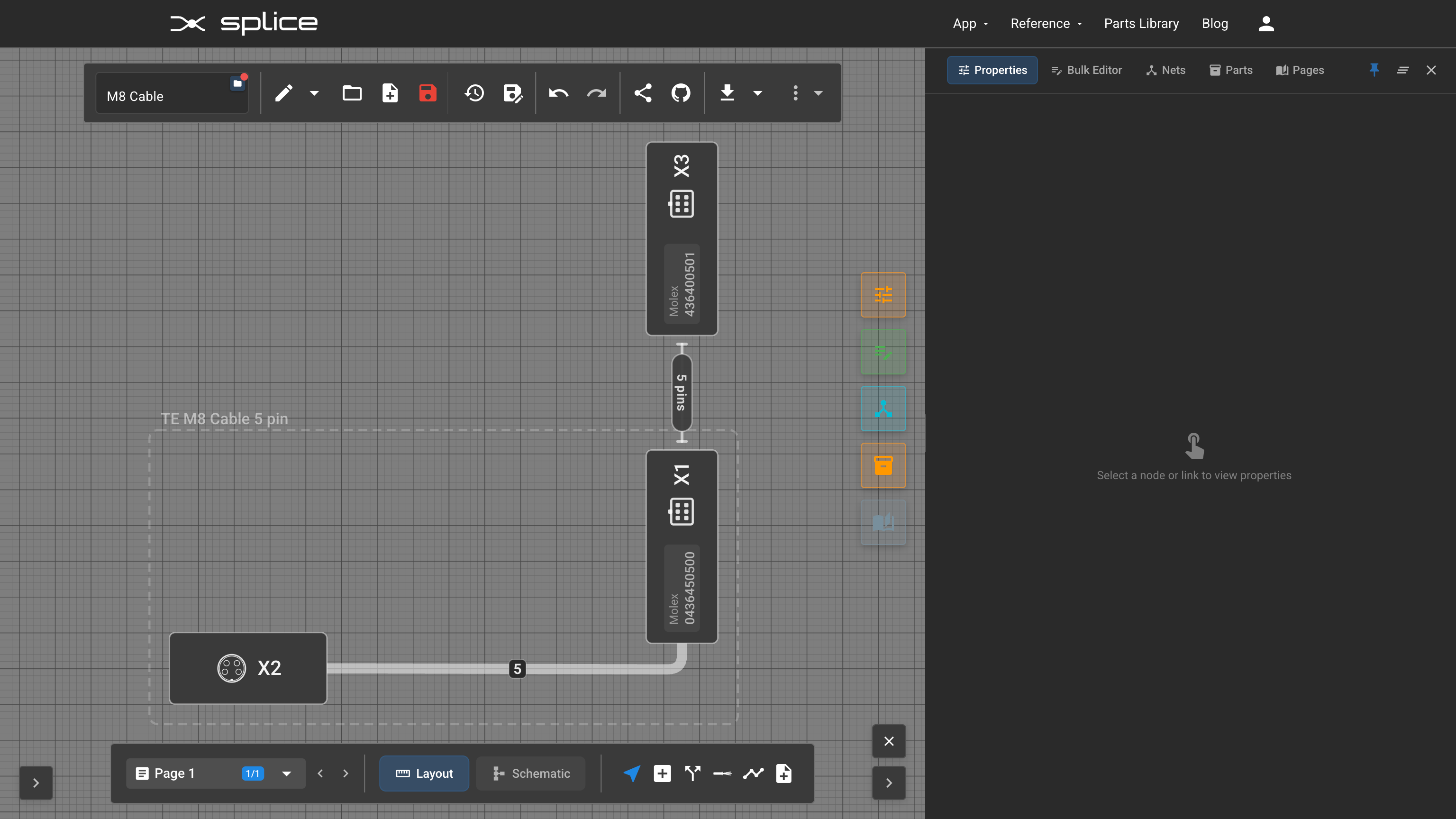Go to the Parts Library link
The image size is (1456, 819).
(x=1141, y=24)
